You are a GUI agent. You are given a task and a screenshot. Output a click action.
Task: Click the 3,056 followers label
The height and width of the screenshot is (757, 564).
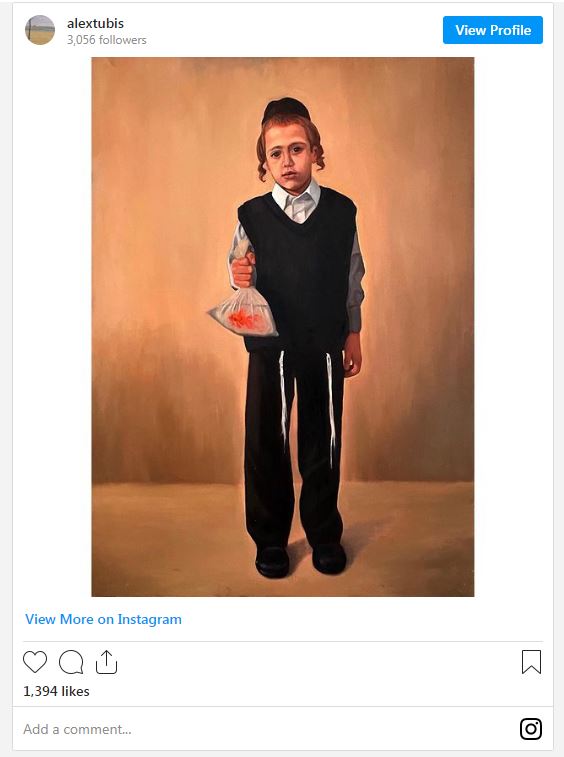click(x=106, y=40)
